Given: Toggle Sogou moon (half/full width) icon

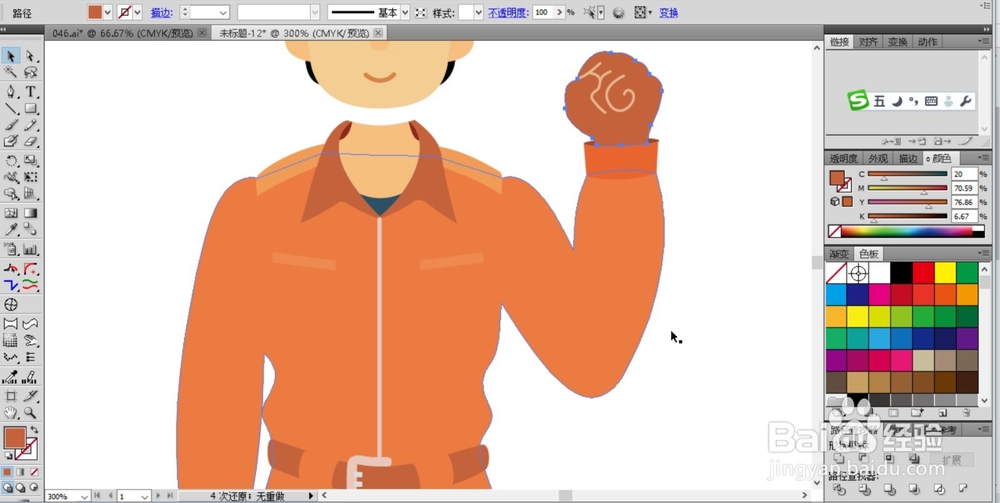Looking at the screenshot, I should tap(897, 101).
